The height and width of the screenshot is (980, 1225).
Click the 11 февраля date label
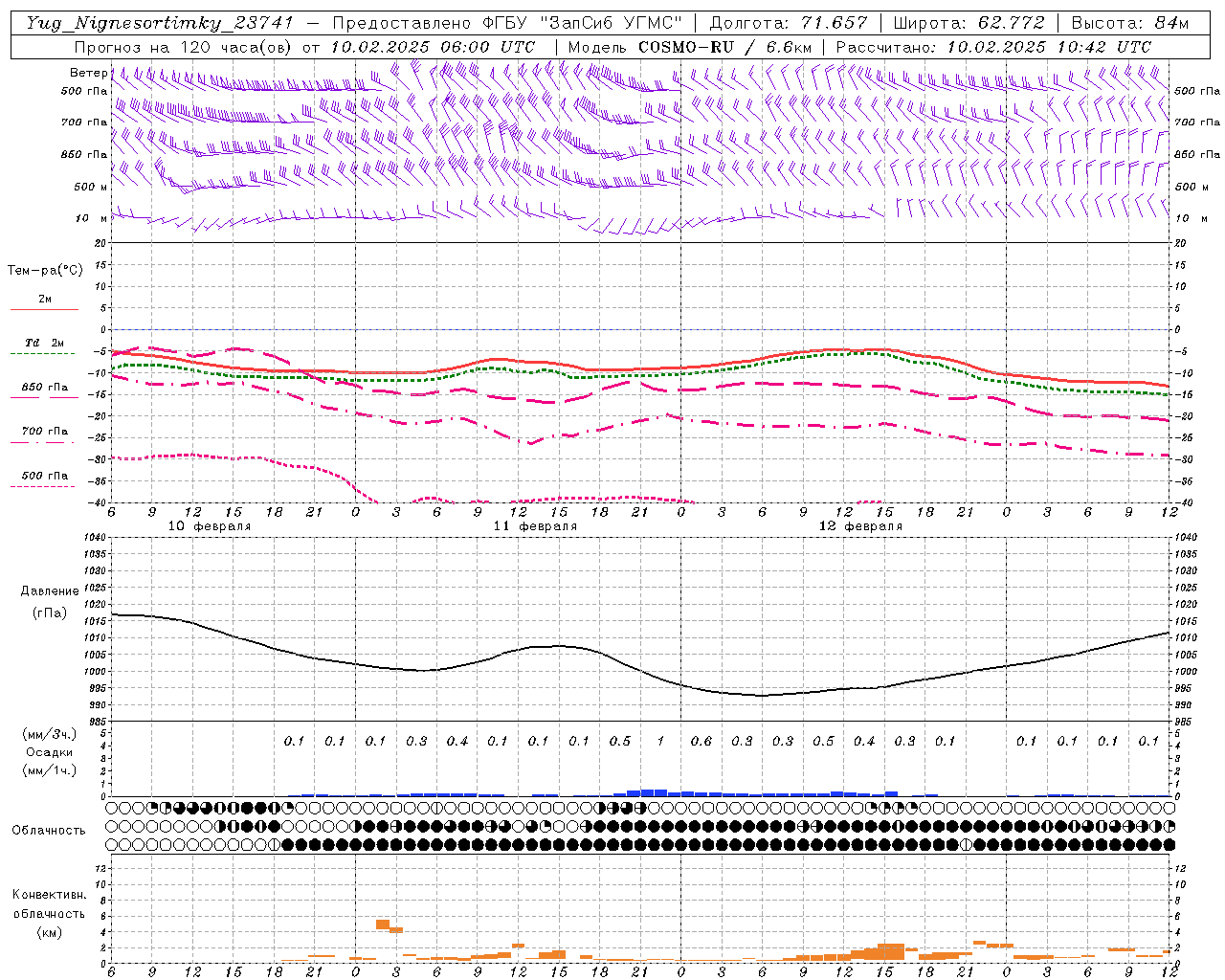point(535,526)
